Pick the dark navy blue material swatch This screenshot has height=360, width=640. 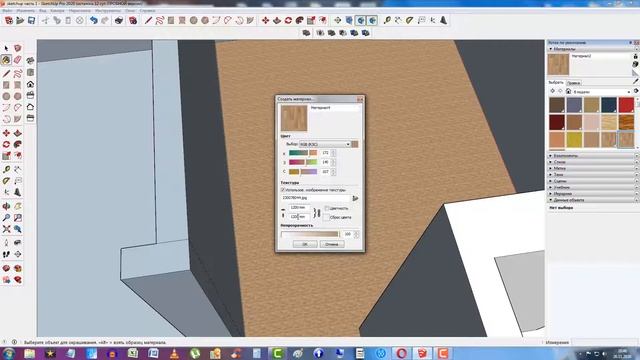(x=609, y=105)
